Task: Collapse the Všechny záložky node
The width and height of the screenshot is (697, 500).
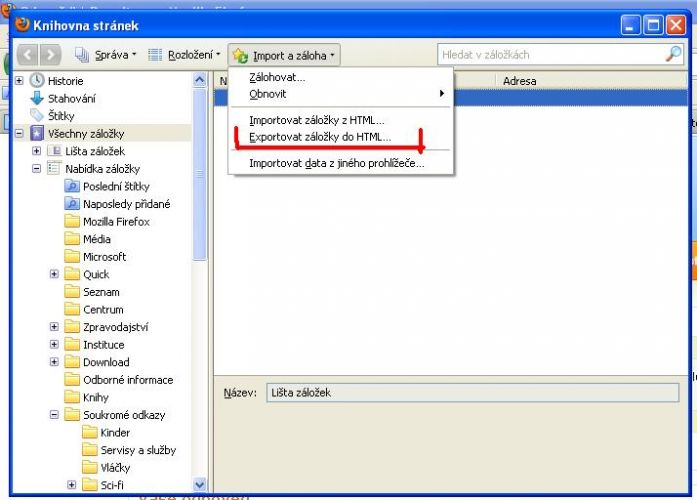Action: (x=19, y=133)
